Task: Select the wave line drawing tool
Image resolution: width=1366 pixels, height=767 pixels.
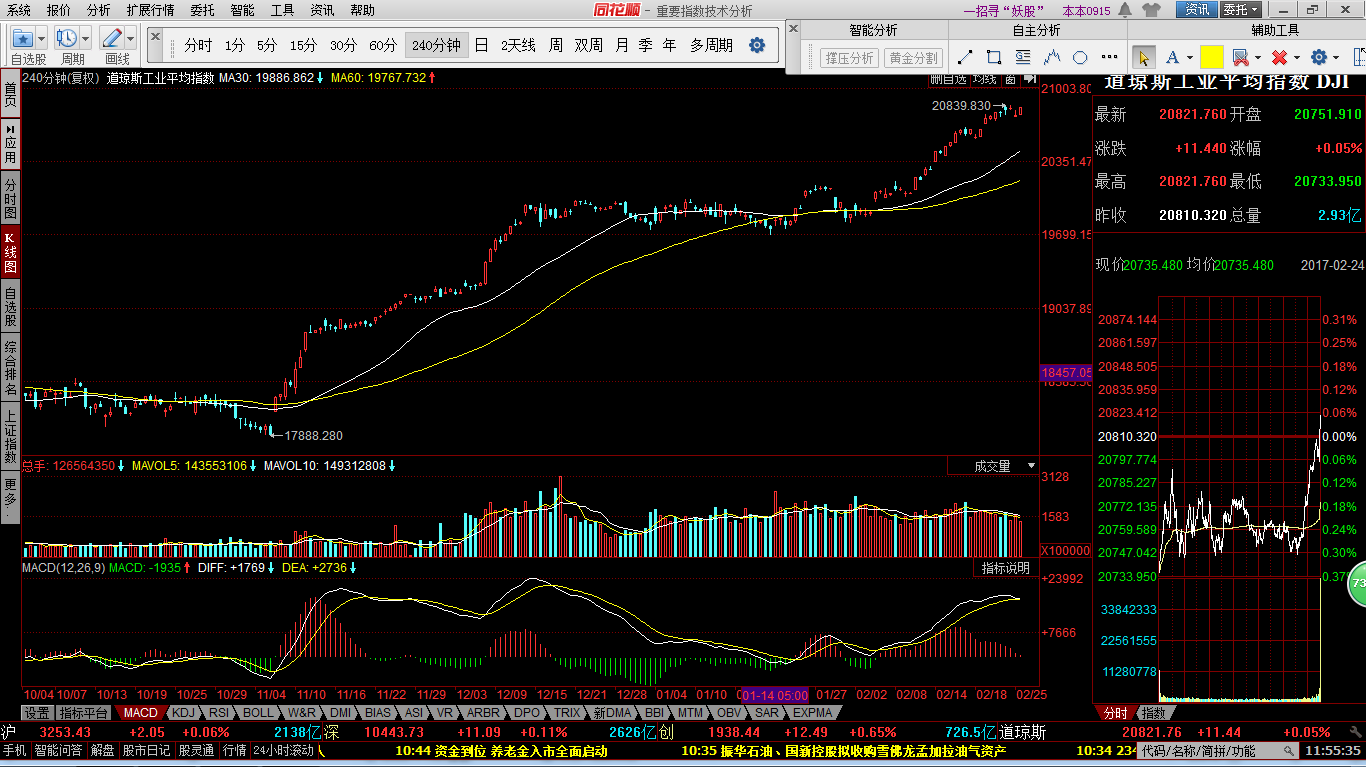Action: pyautogui.click(x=1052, y=57)
